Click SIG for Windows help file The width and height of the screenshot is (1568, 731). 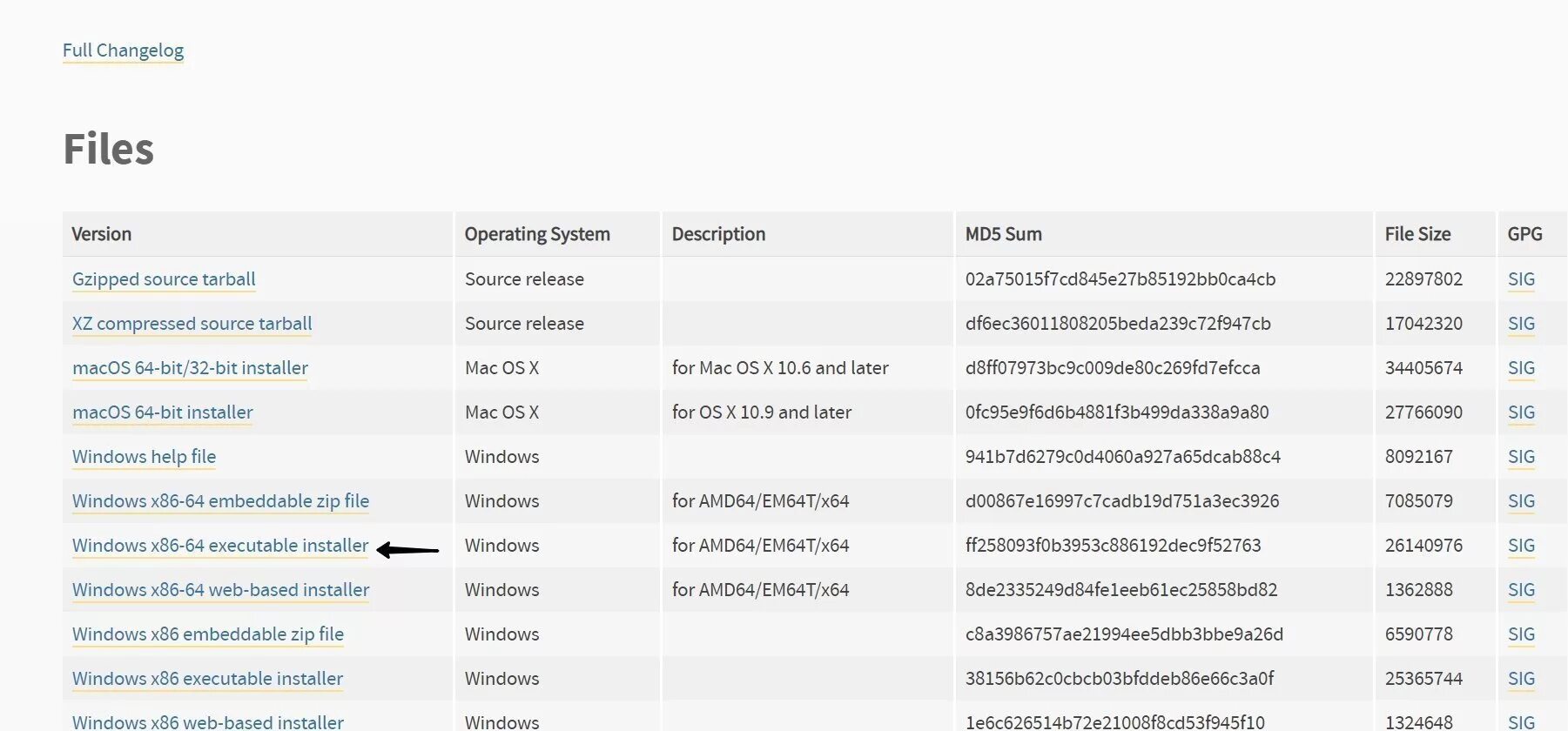click(x=1521, y=457)
